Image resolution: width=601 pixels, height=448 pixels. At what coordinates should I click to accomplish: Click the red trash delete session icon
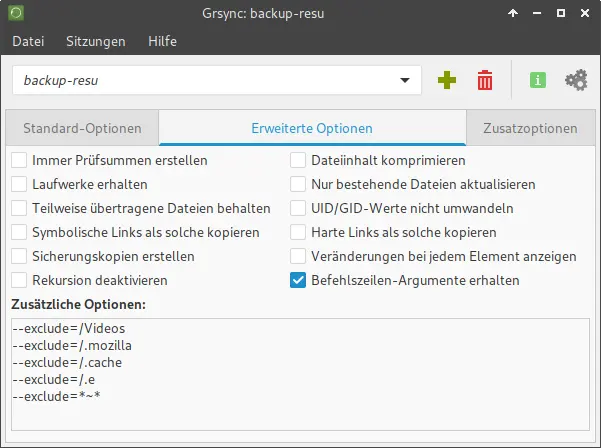pyautogui.click(x=485, y=80)
